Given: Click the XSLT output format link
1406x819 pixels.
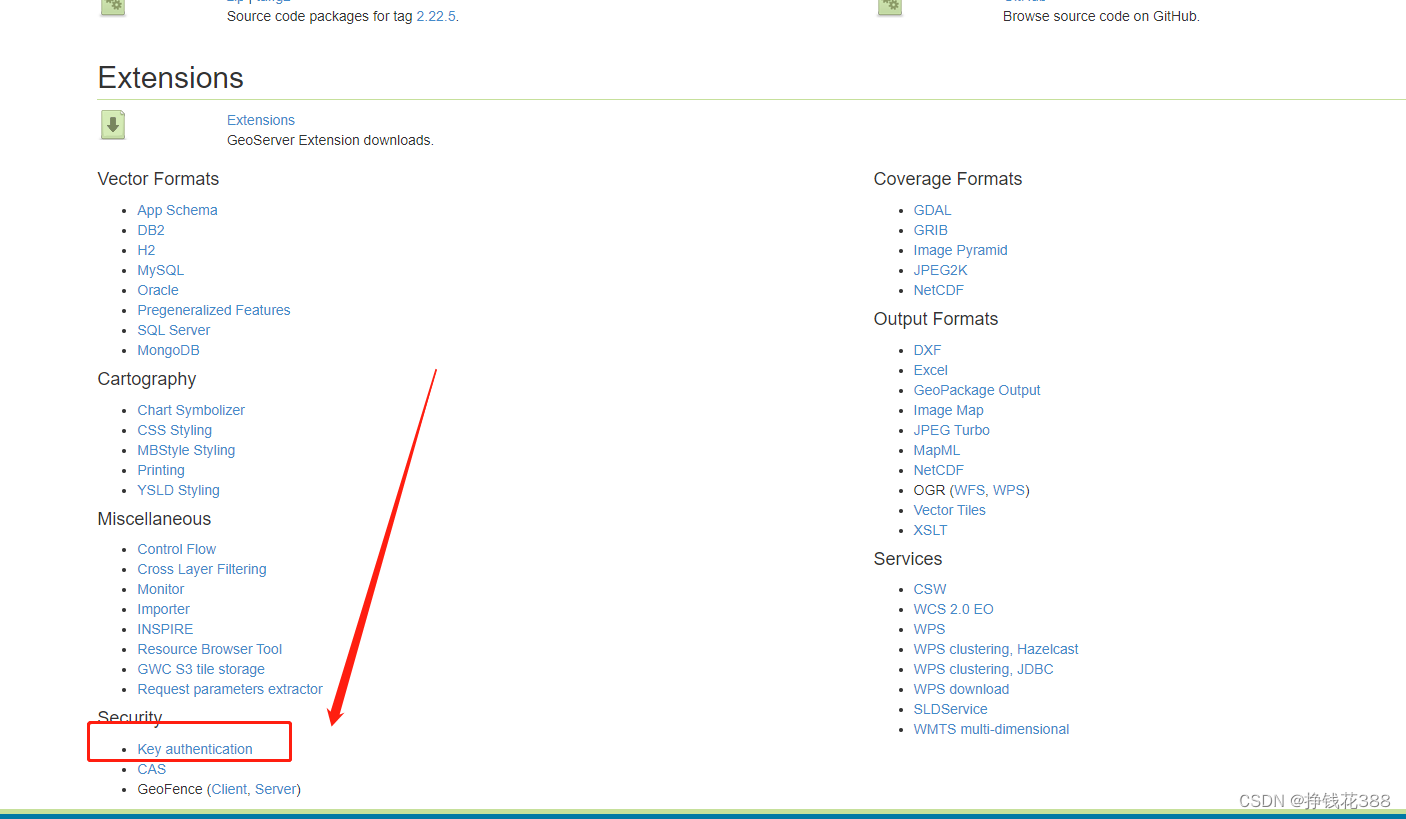Looking at the screenshot, I should pos(930,530).
